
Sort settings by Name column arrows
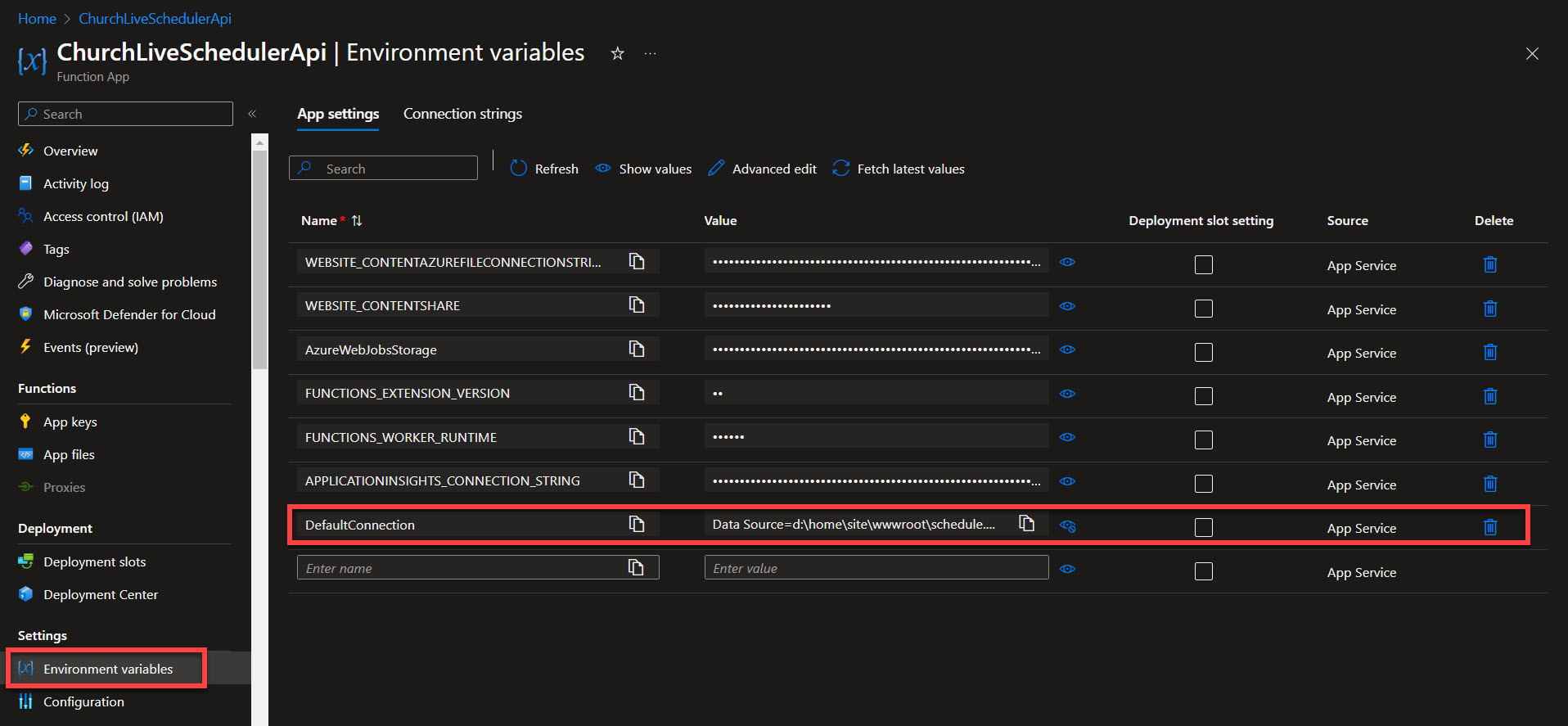pyautogui.click(x=357, y=221)
